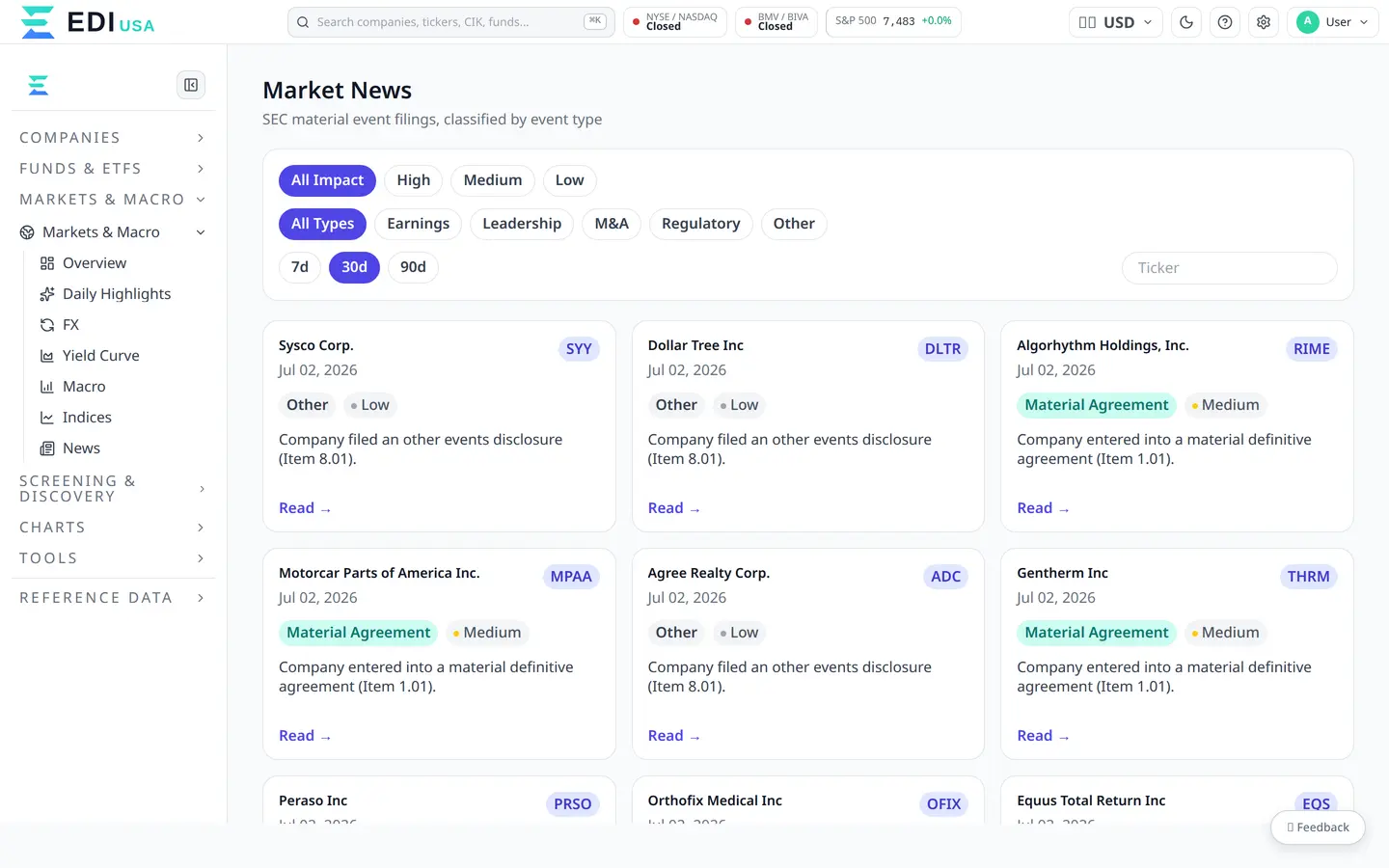Screen dimensions: 1389x868
Task: Read the Sysco Corp. filing
Action: tap(305, 508)
